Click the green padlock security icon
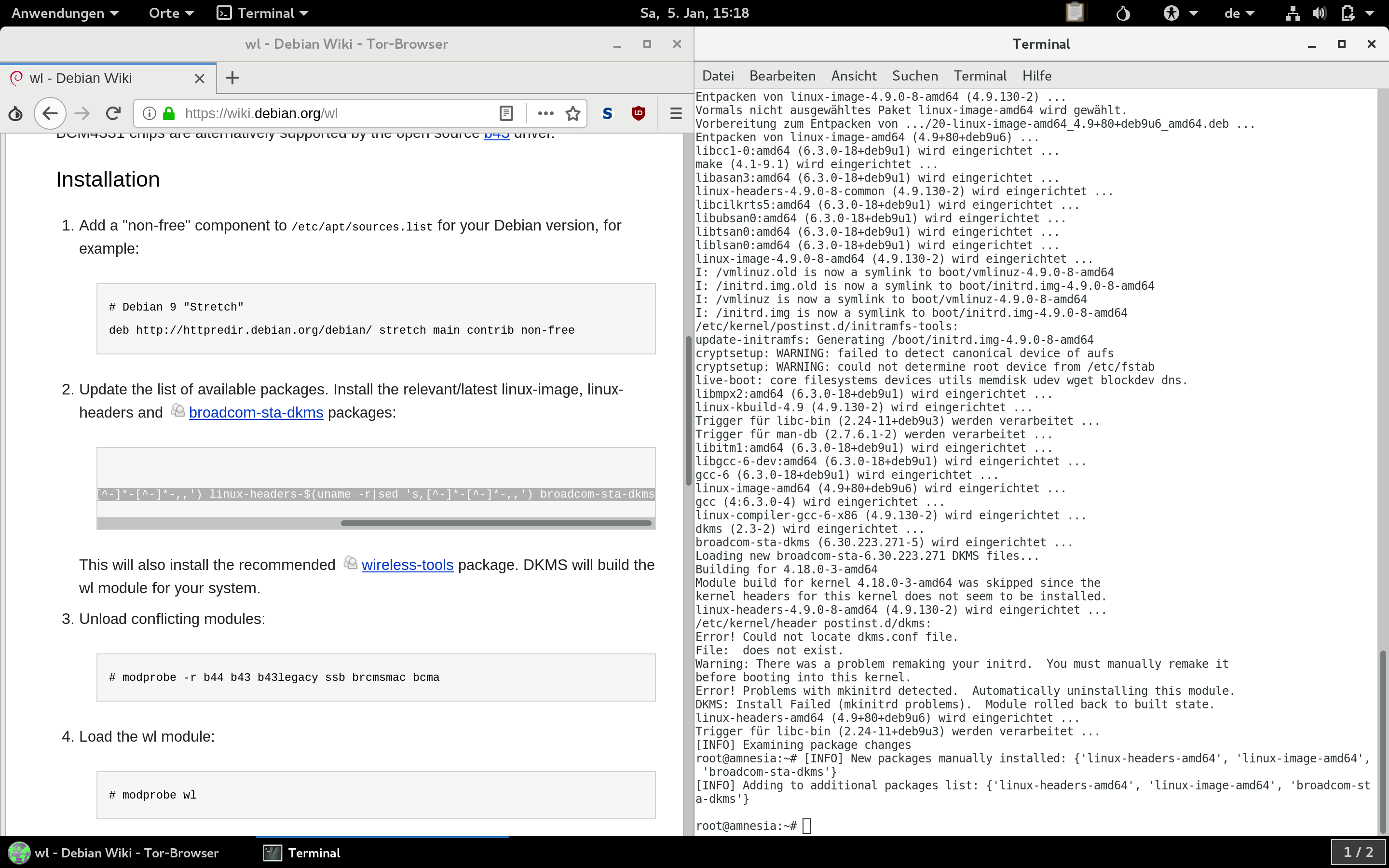The height and width of the screenshot is (868, 1389). coord(169,114)
